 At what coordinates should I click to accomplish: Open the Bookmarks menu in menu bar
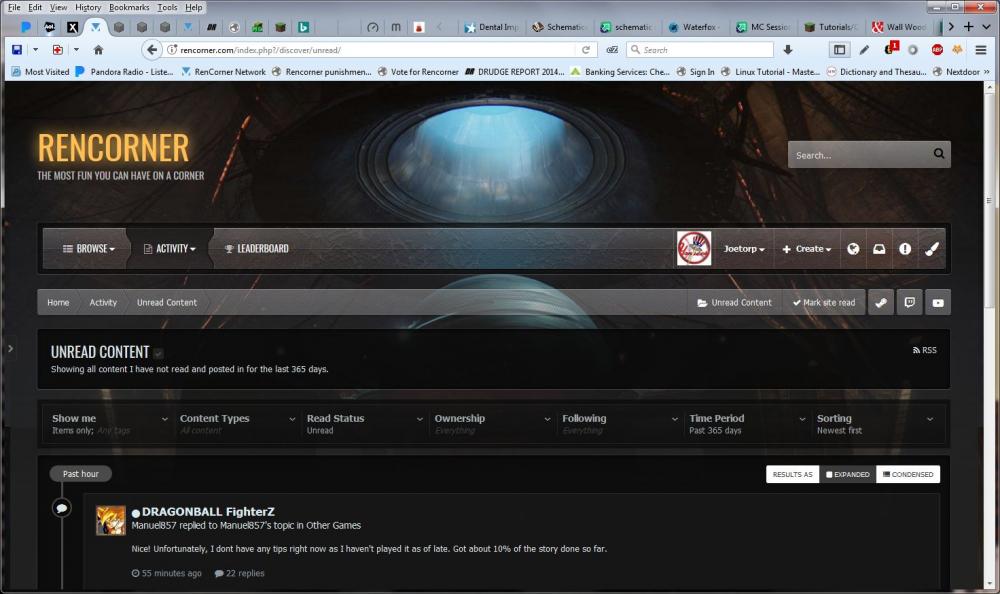128,7
